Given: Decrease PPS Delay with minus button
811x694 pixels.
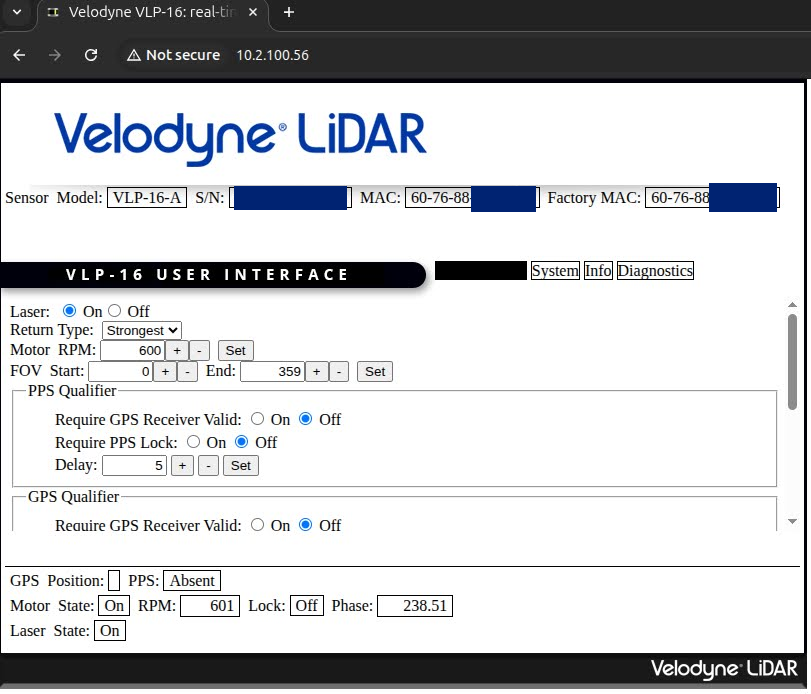Looking at the screenshot, I should coord(208,465).
